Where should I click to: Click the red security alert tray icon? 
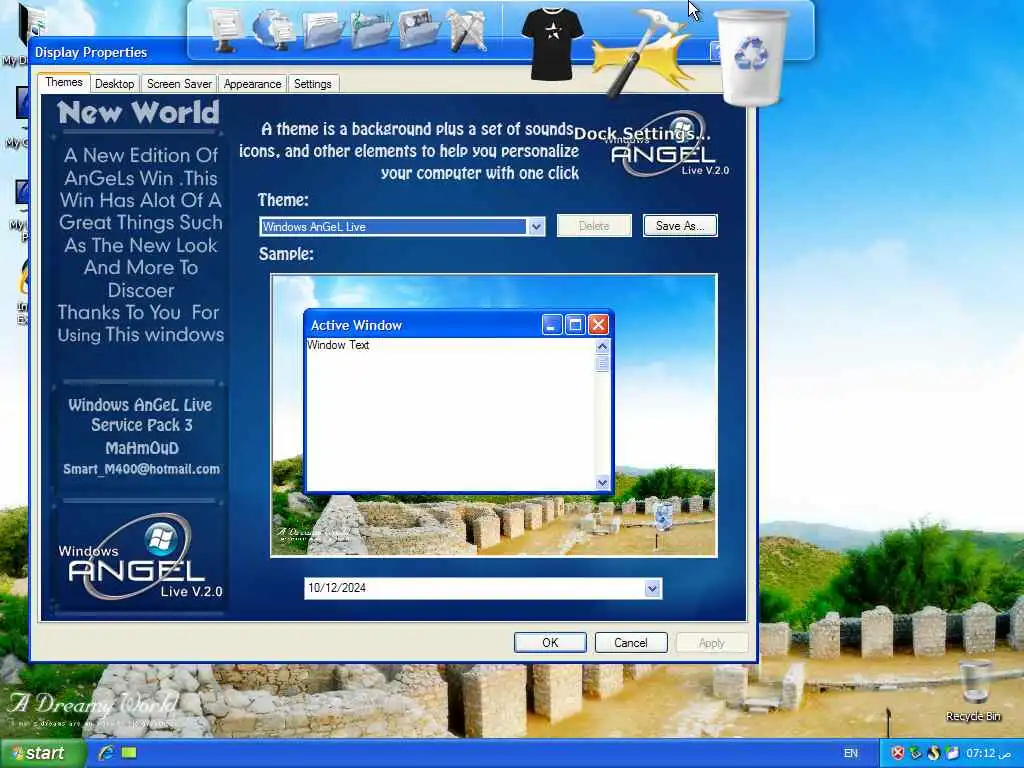click(x=898, y=753)
